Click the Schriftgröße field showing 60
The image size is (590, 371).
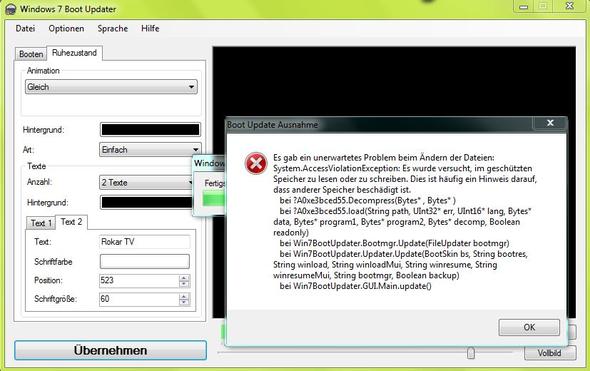pyautogui.click(x=139, y=299)
